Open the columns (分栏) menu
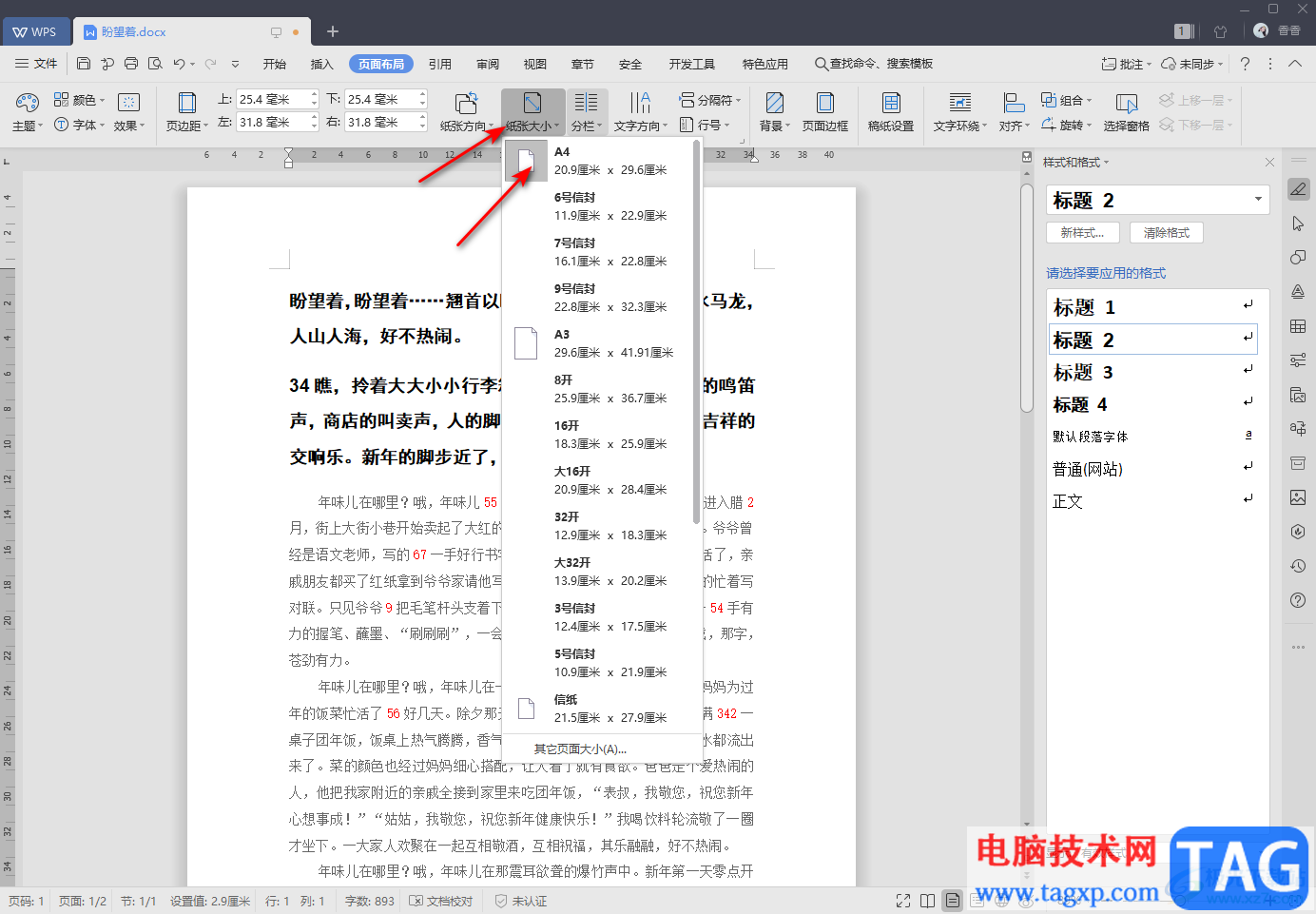This screenshot has width=1316, height=914. (x=586, y=111)
